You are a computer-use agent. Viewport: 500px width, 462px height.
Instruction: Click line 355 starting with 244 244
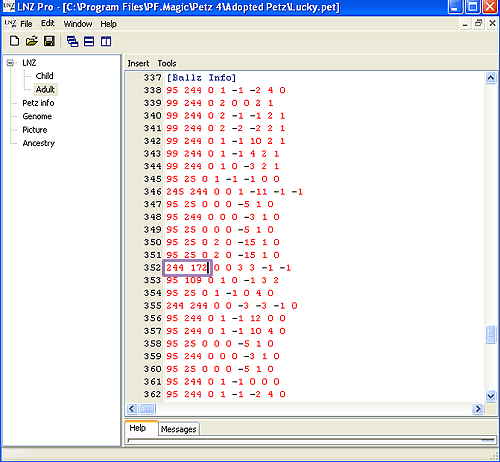tap(232, 306)
